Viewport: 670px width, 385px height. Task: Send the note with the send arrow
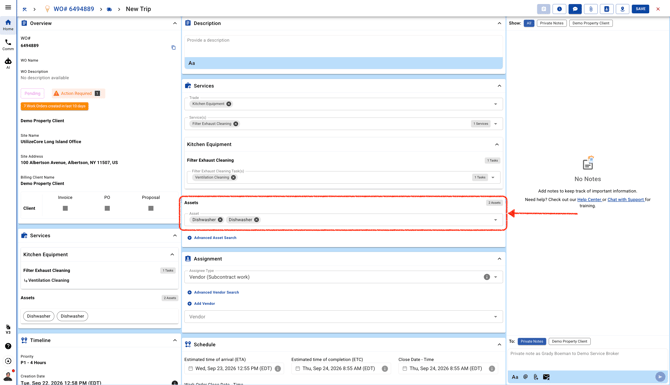coord(660,376)
